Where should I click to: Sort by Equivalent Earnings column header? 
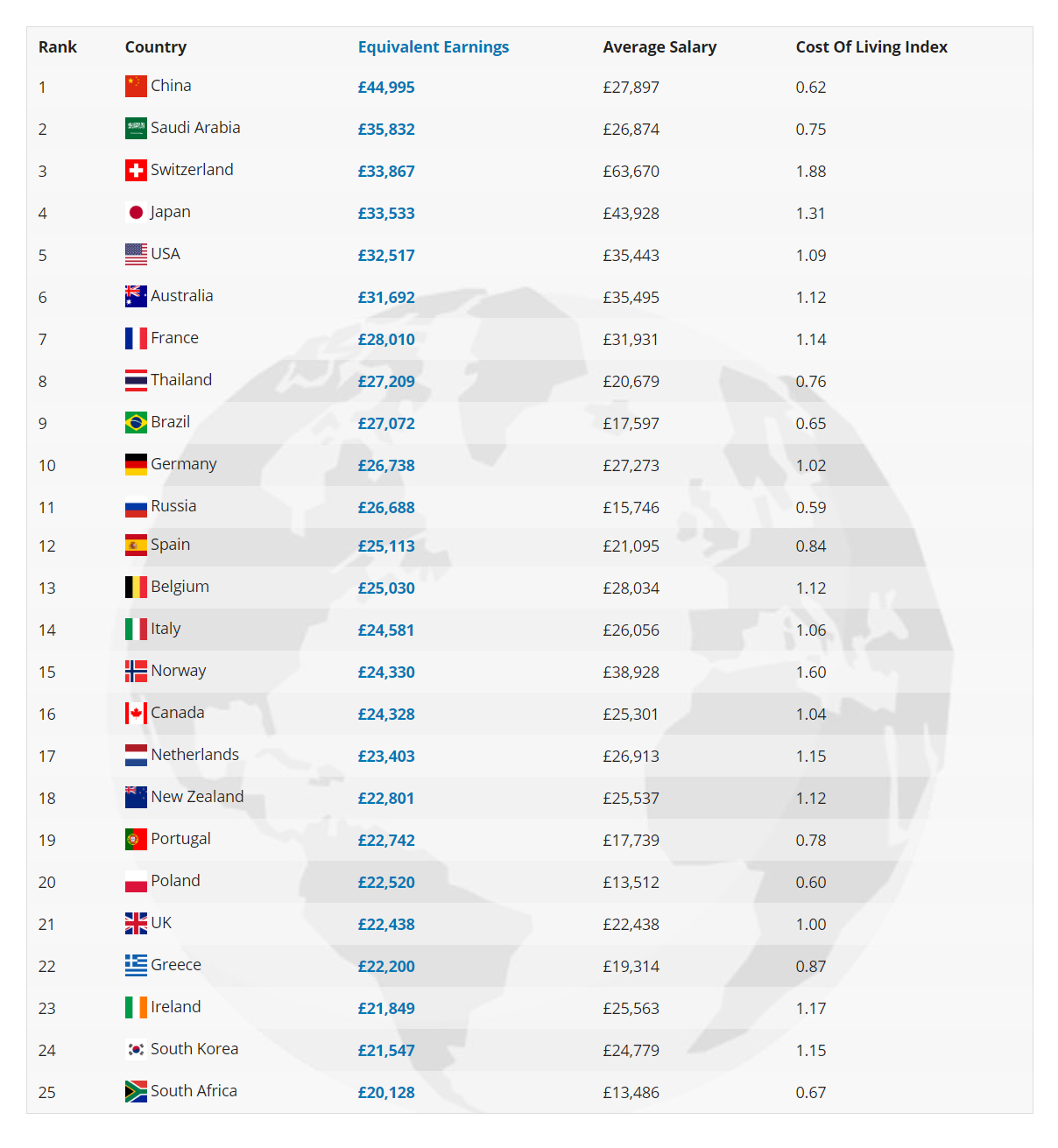(x=433, y=47)
